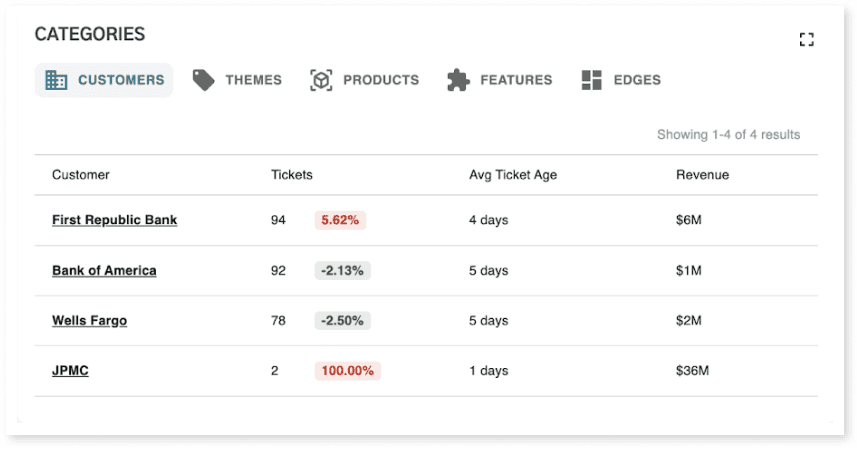Expand Categories panel to fullscreen
Viewport: 858px width, 449px height.
tap(806, 39)
